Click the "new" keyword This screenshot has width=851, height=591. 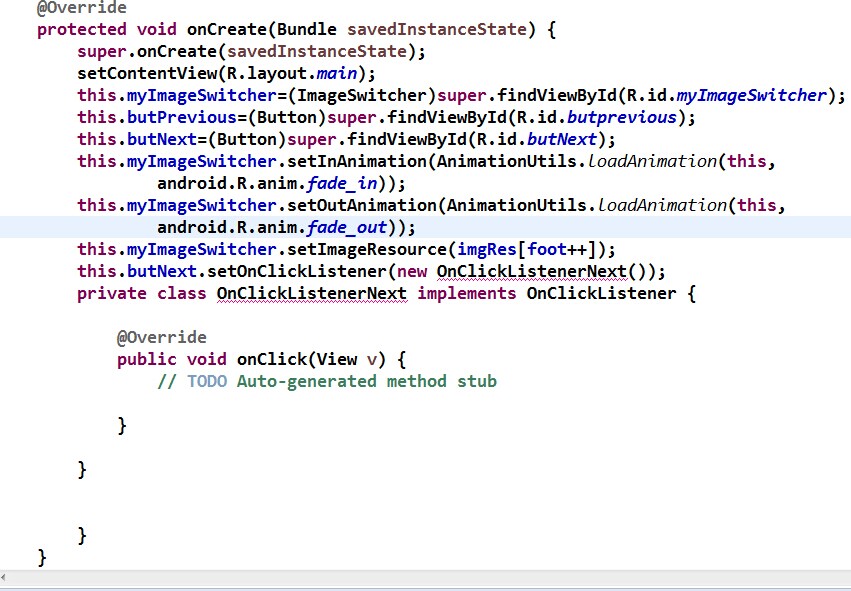[412, 271]
